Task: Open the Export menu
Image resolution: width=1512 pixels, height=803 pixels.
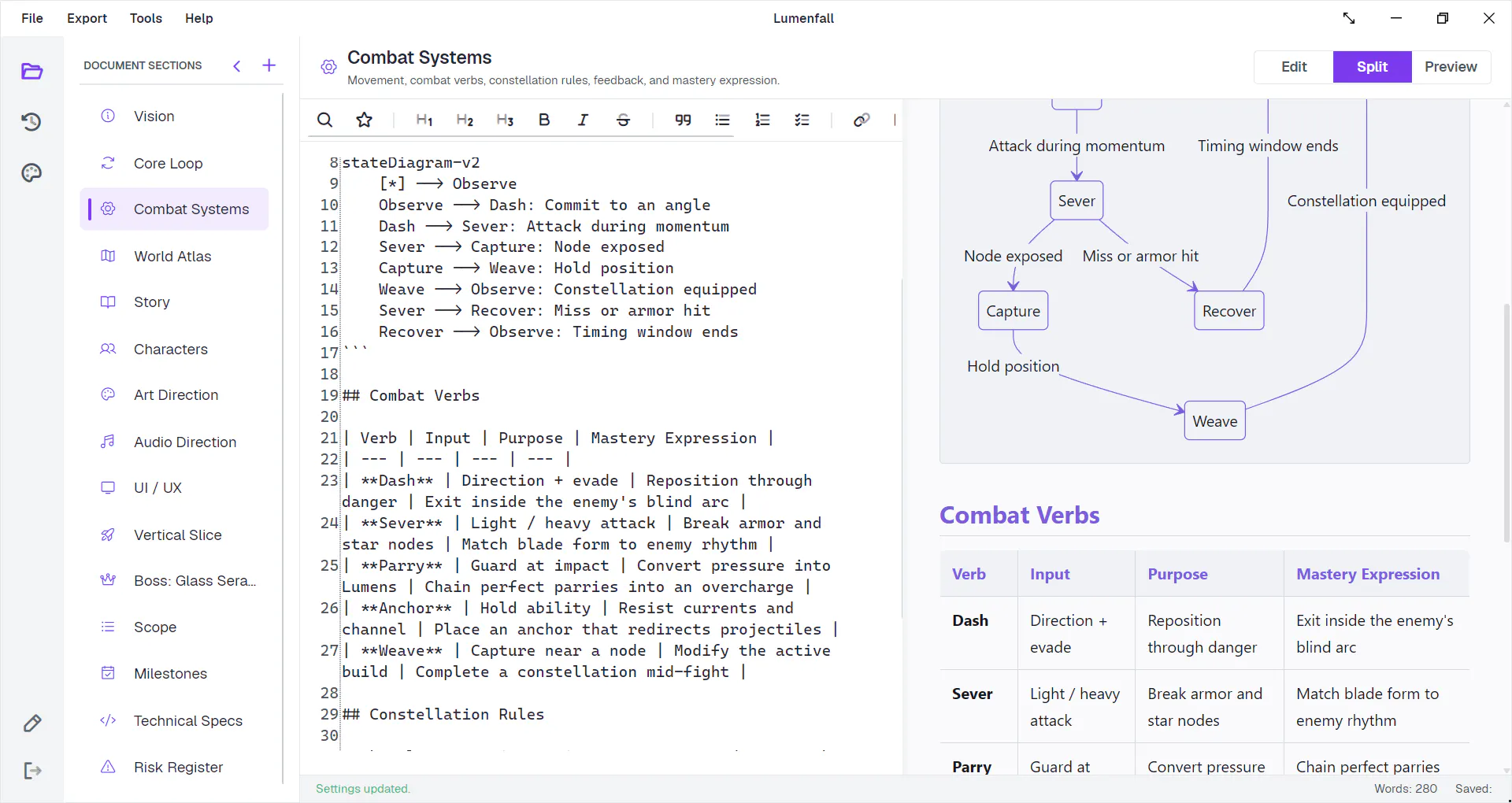Action: pos(87,18)
